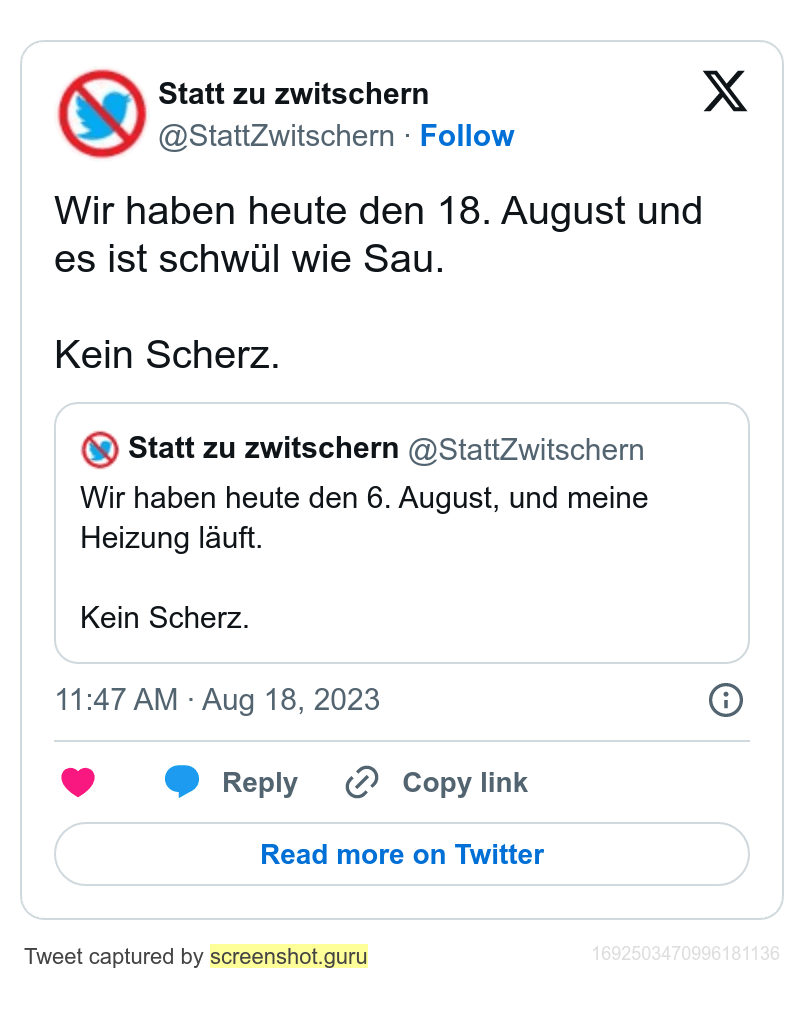Click the large crossed-out bird profile avatar

[x=102, y=115]
